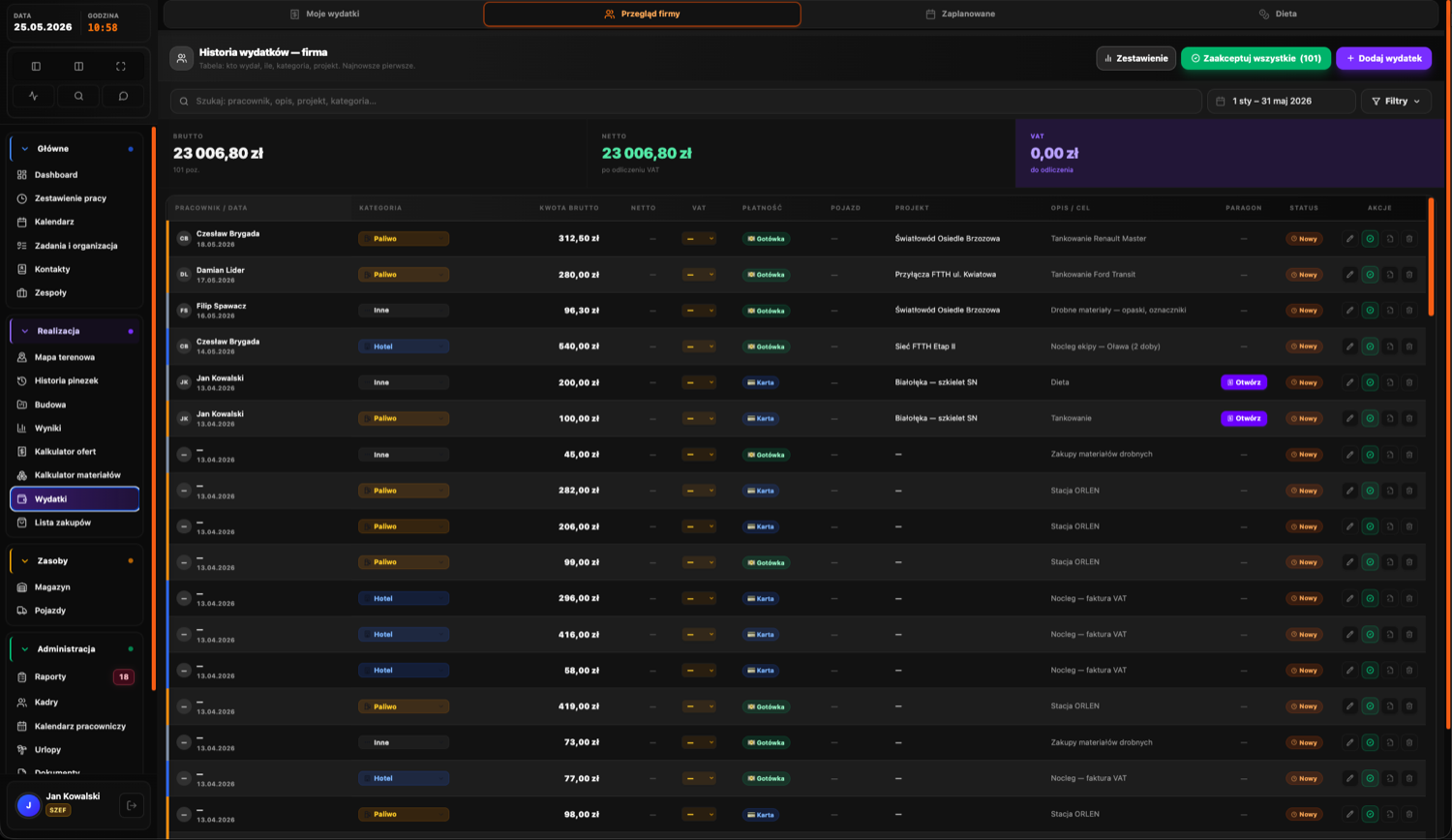
Task: Enter fullscreen mode with the frame icon
Action: coord(121,67)
